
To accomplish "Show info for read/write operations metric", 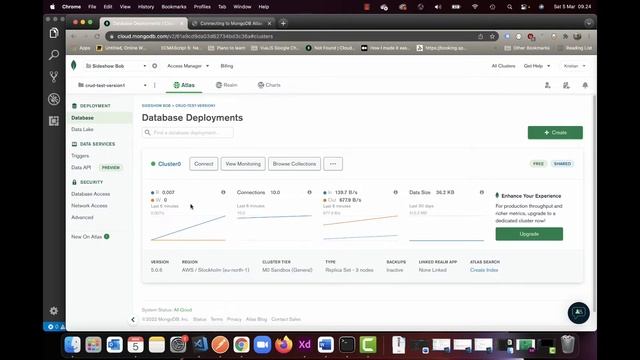I will point(223,192).
